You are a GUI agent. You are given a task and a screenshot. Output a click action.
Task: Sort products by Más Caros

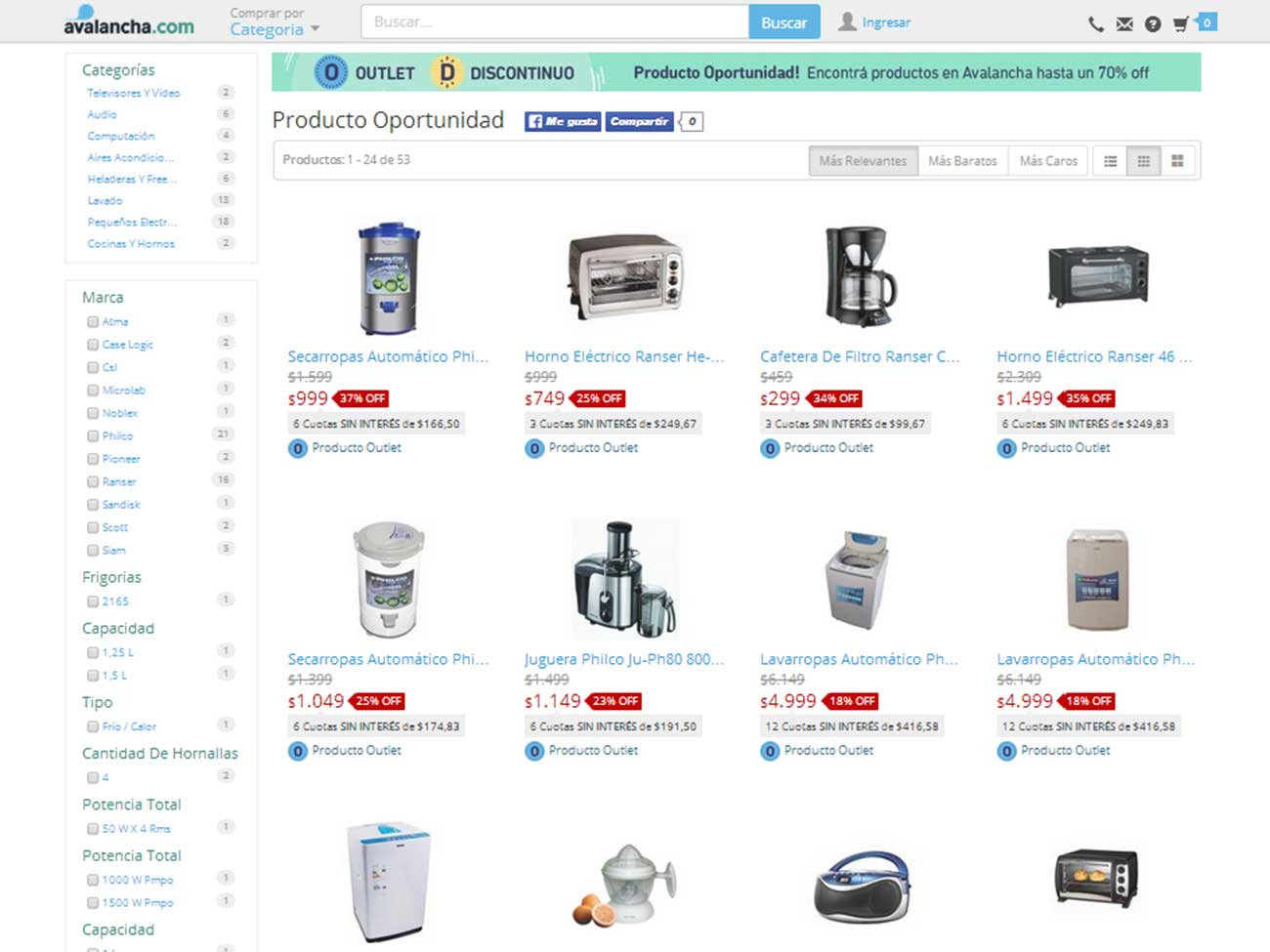(1048, 161)
